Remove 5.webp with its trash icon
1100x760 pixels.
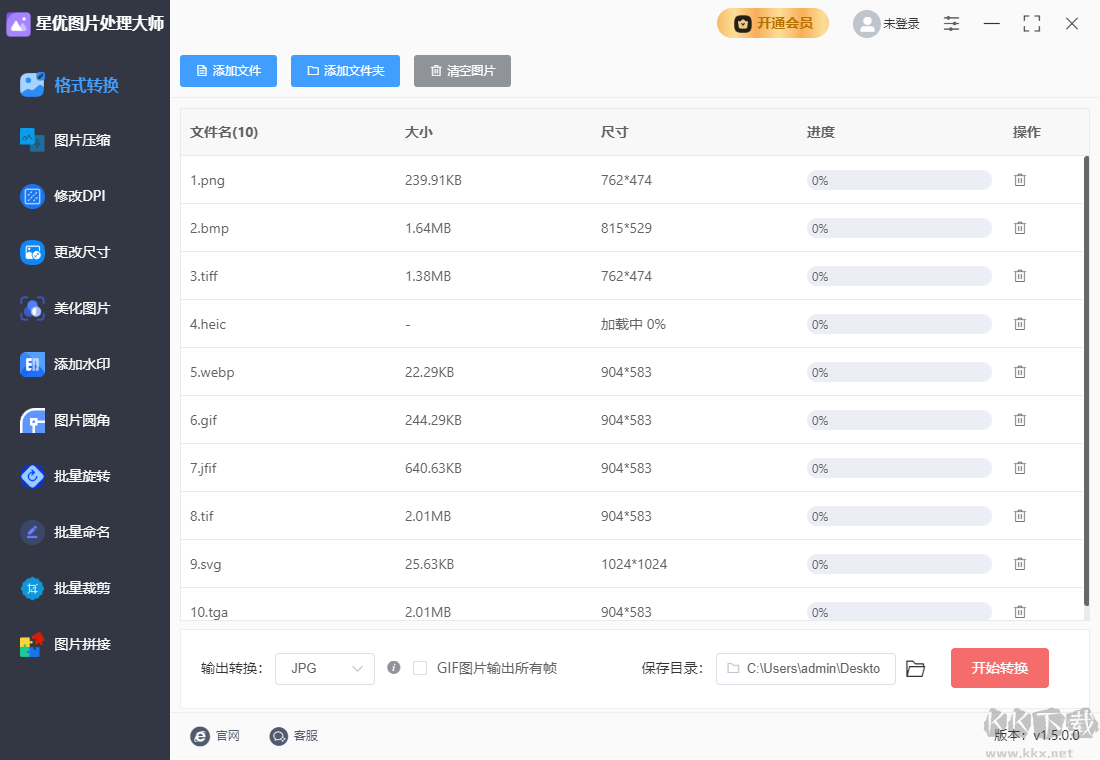[1020, 372]
